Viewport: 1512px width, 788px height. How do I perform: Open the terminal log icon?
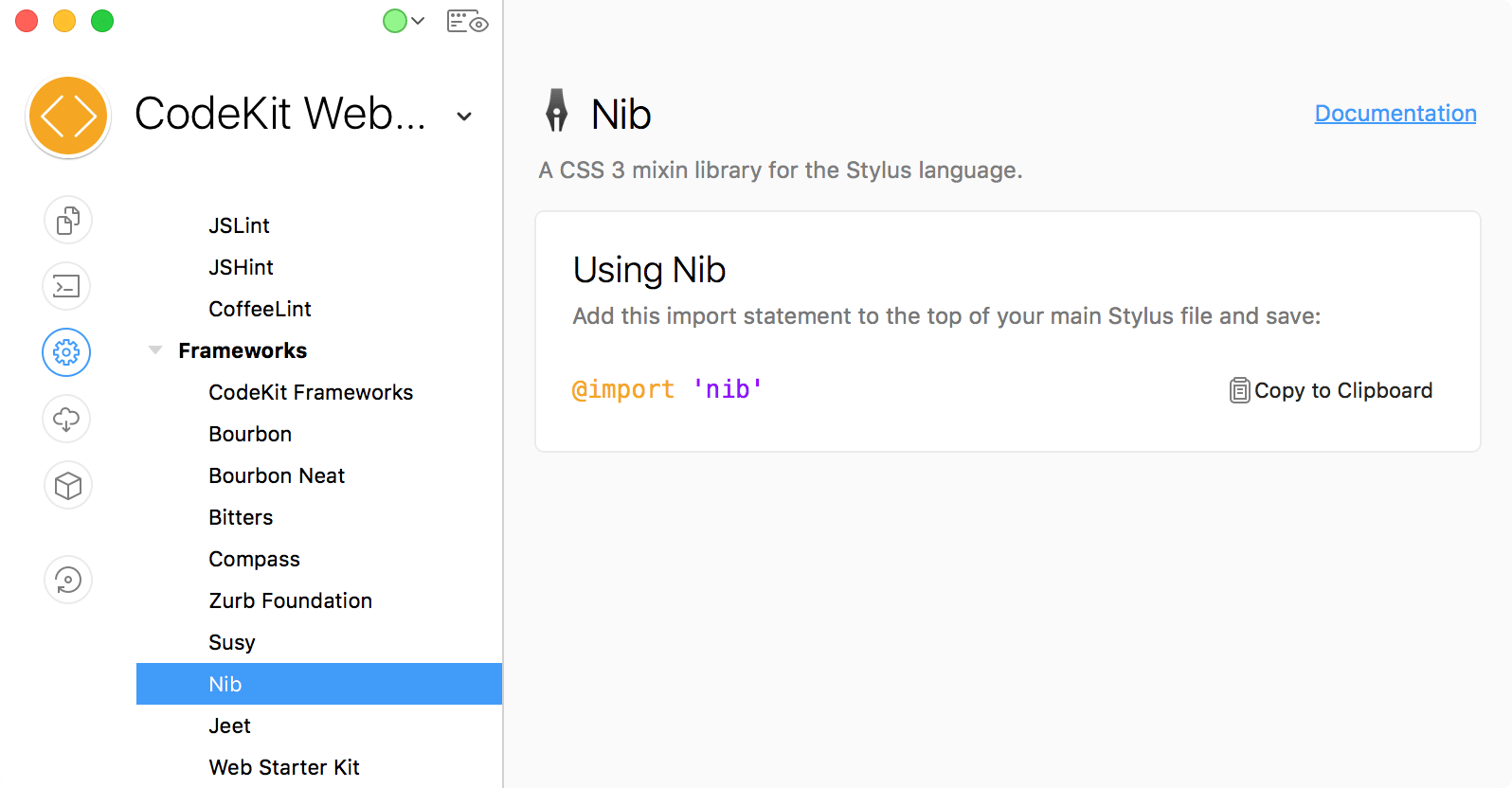[67, 286]
